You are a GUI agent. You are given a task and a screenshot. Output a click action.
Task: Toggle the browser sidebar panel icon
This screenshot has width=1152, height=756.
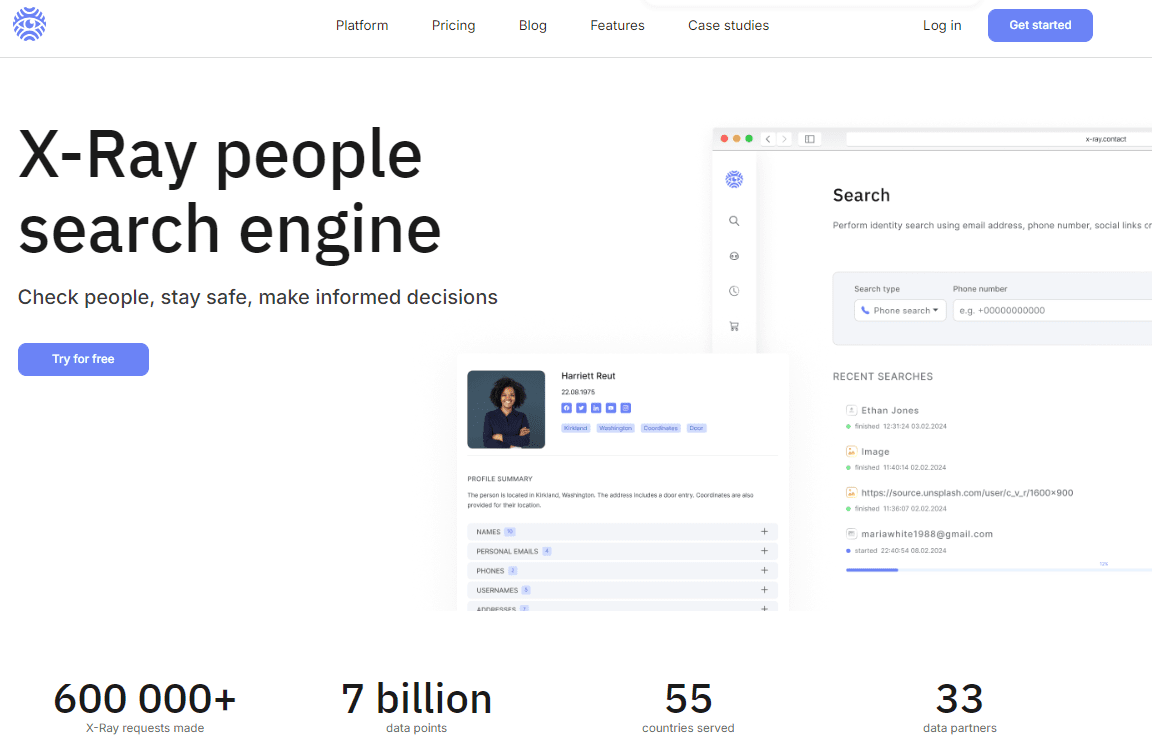click(x=809, y=139)
